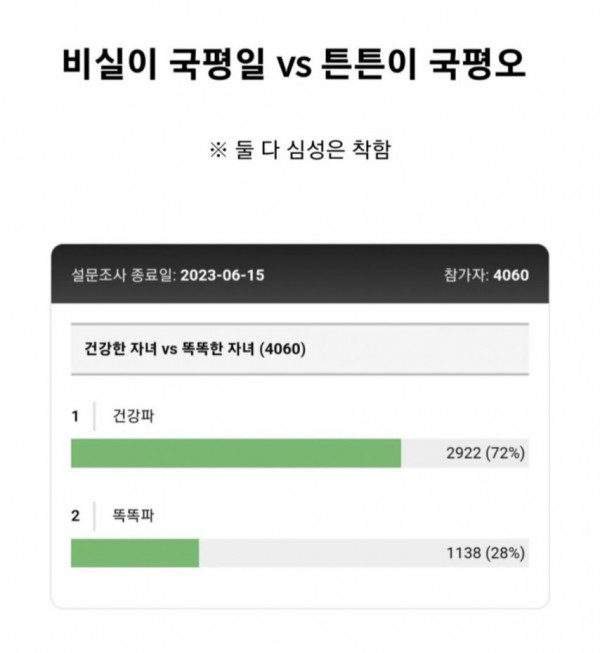The width and height of the screenshot is (600, 653).
Task: Click the green 건강파 progress bar
Action: (235, 453)
